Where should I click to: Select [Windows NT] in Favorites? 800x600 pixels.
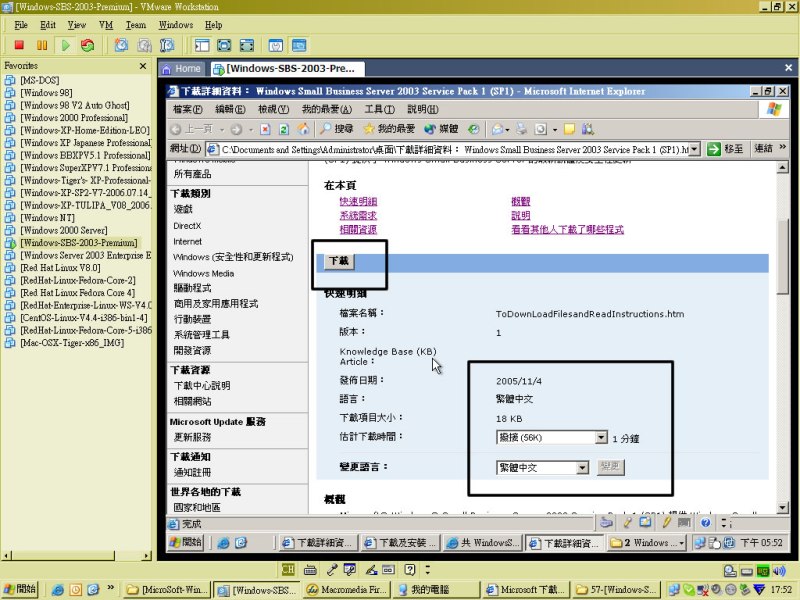47,218
